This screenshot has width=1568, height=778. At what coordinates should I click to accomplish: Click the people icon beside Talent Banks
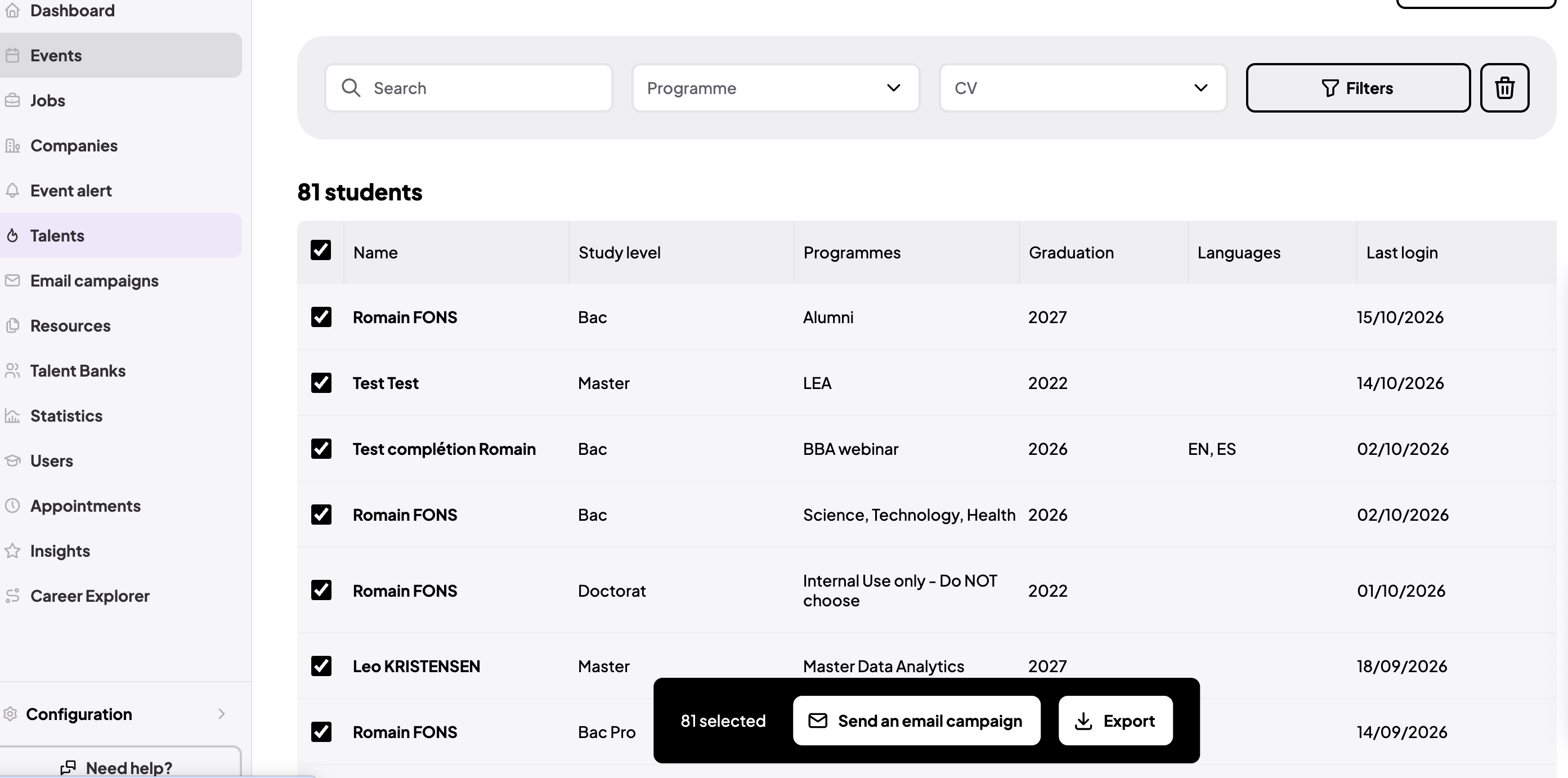(x=12, y=371)
